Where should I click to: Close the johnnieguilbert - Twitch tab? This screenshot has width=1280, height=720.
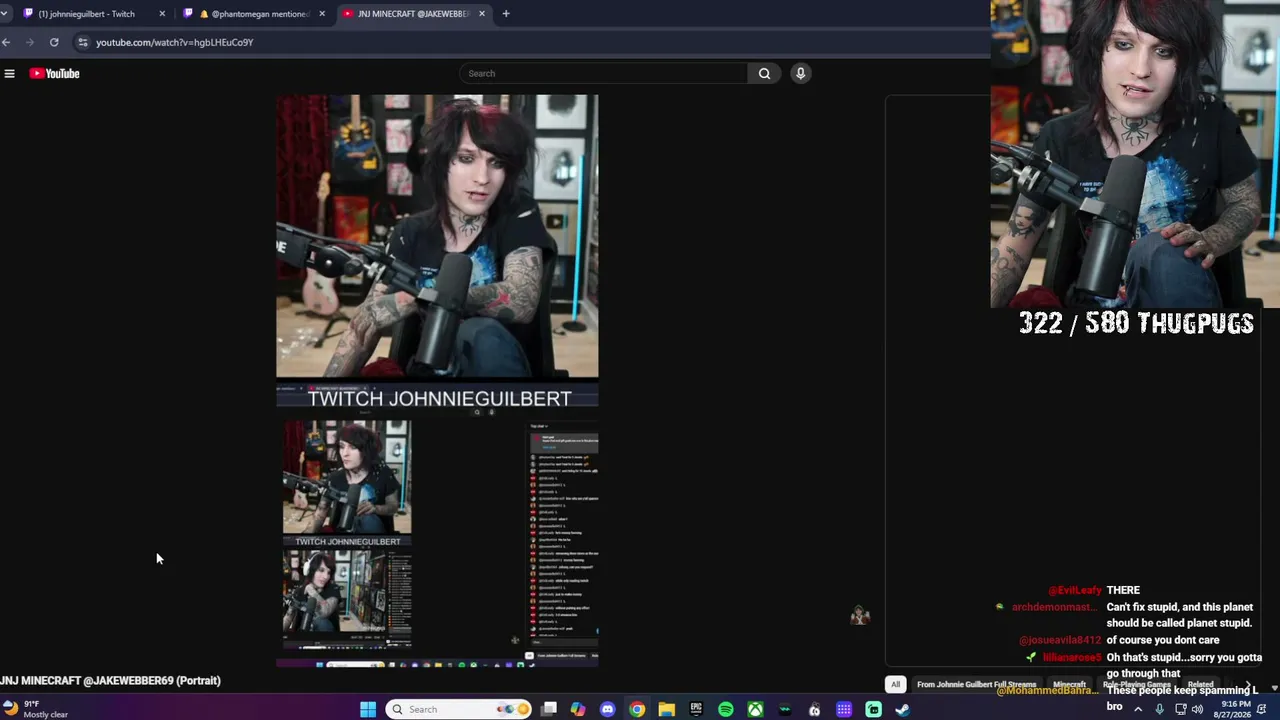click(x=162, y=14)
